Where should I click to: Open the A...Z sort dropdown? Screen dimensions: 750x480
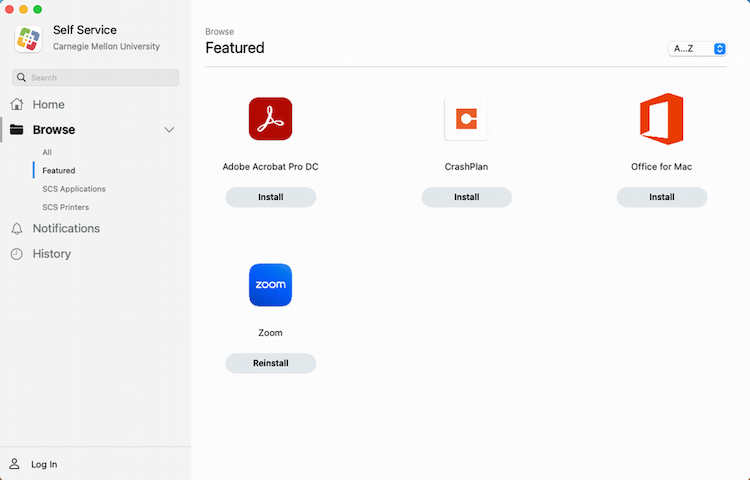(697, 48)
